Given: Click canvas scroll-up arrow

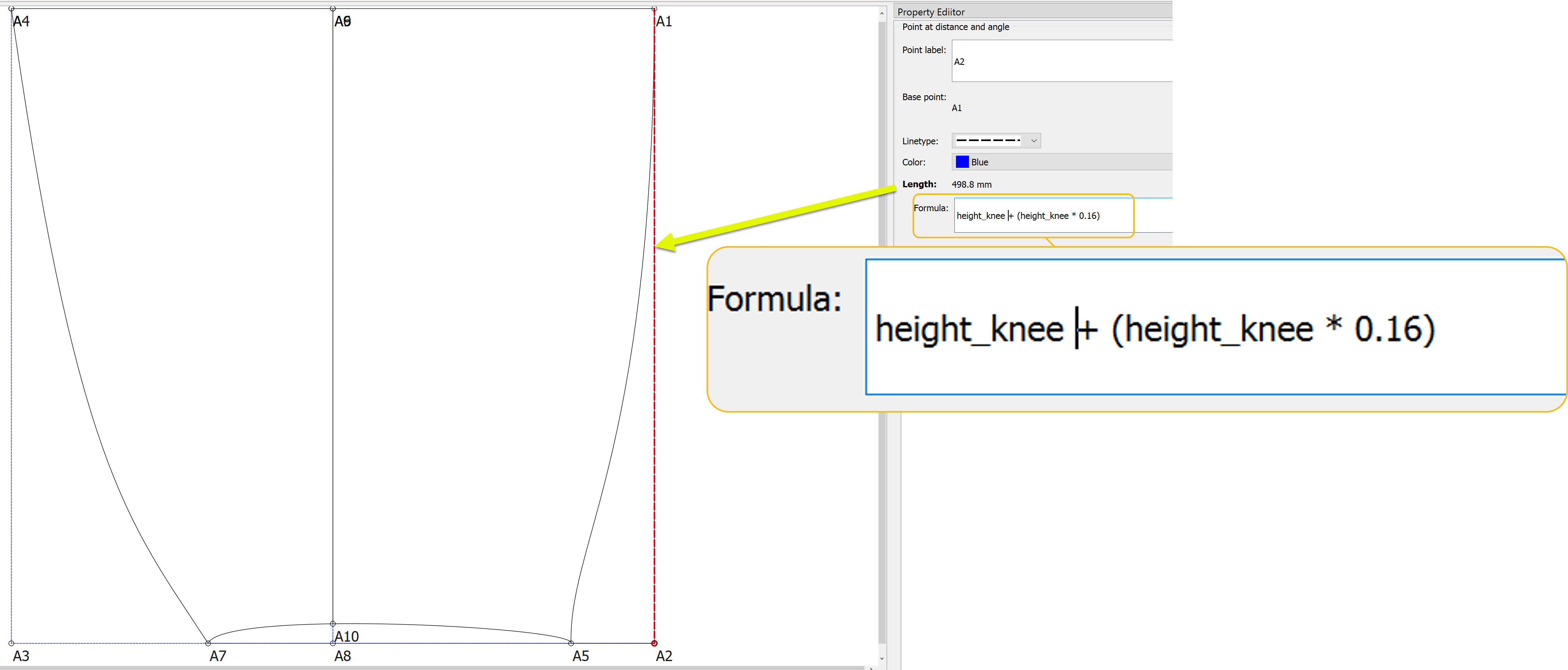Looking at the screenshot, I should (x=882, y=13).
